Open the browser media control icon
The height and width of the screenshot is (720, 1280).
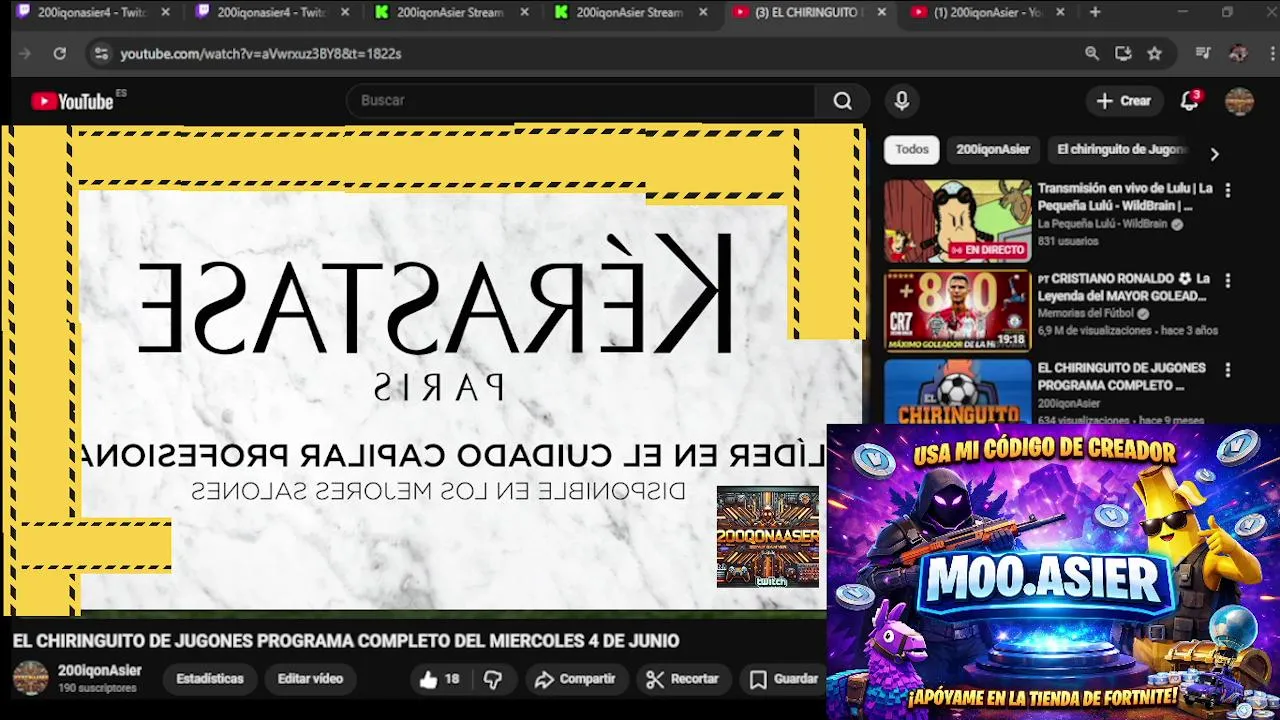tap(1203, 54)
